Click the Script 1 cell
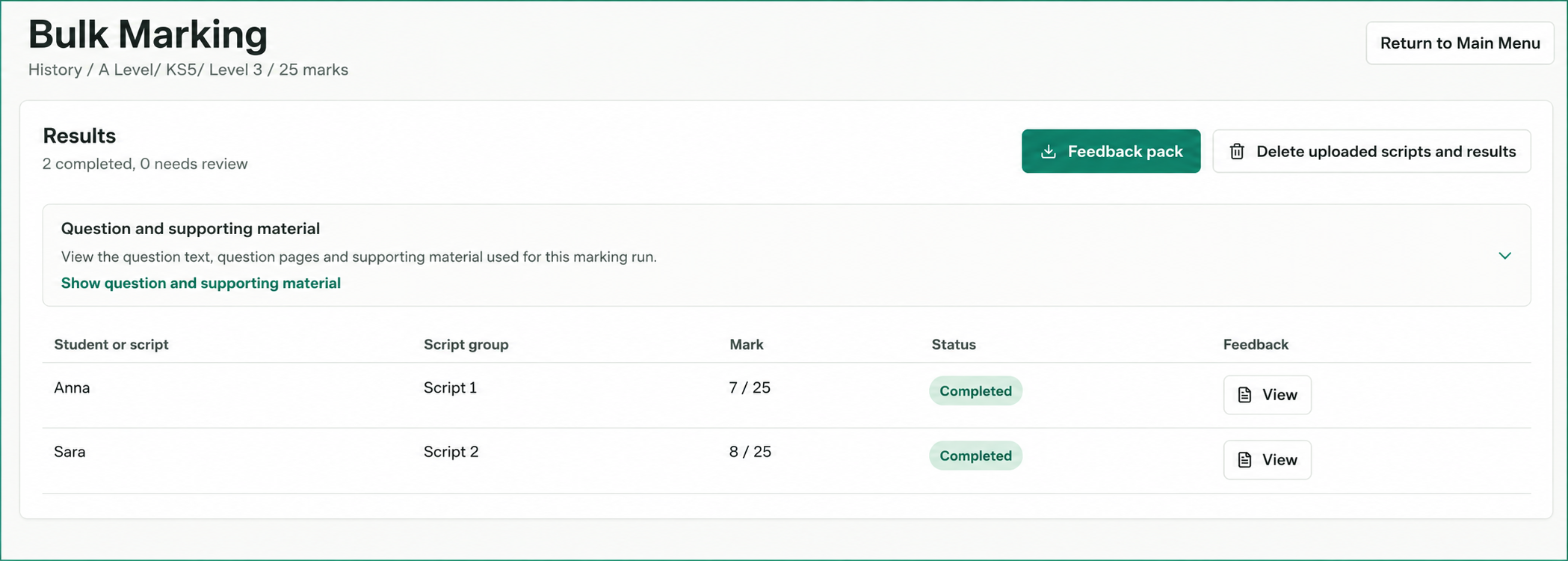Image resolution: width=1568 pixels, height=561 pixels. [x=450, y=387]
